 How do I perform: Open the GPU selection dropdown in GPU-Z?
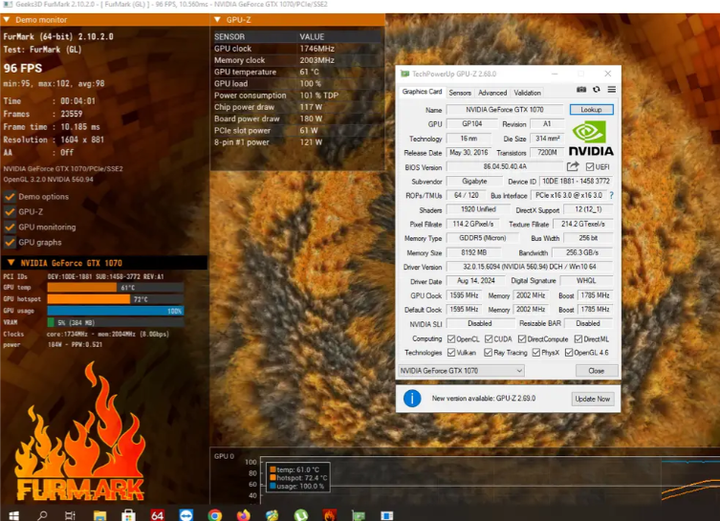(461, 370)
